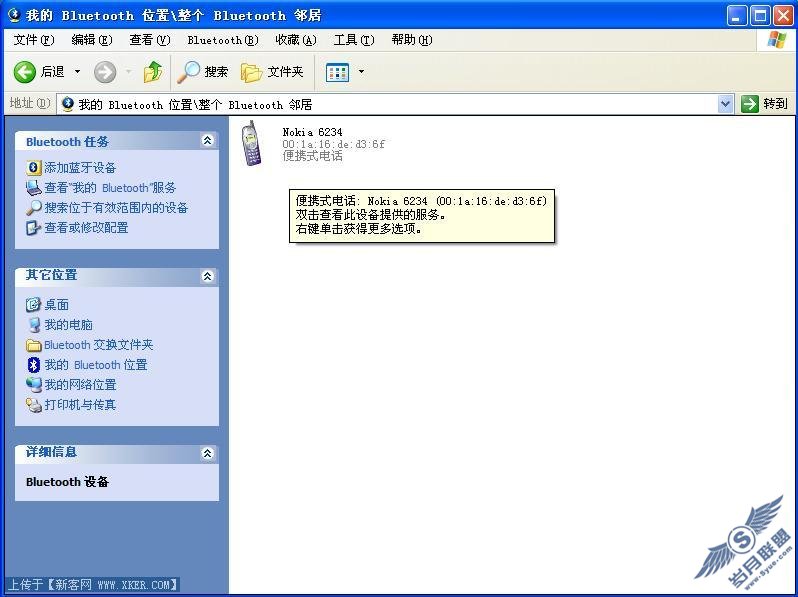The width and height of the screenshot is (798, 597).
Task: Collapse the 详细信息 panel
Action: (207, 453)
